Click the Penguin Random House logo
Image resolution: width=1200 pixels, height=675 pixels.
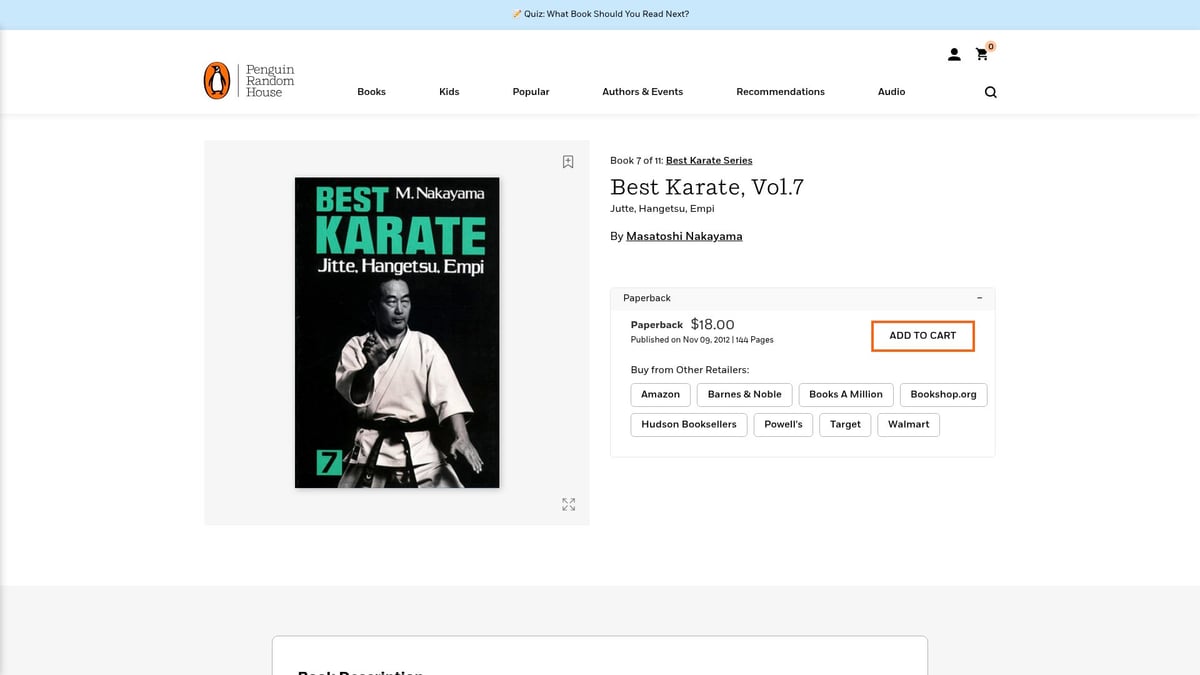(x=249, y=81)
